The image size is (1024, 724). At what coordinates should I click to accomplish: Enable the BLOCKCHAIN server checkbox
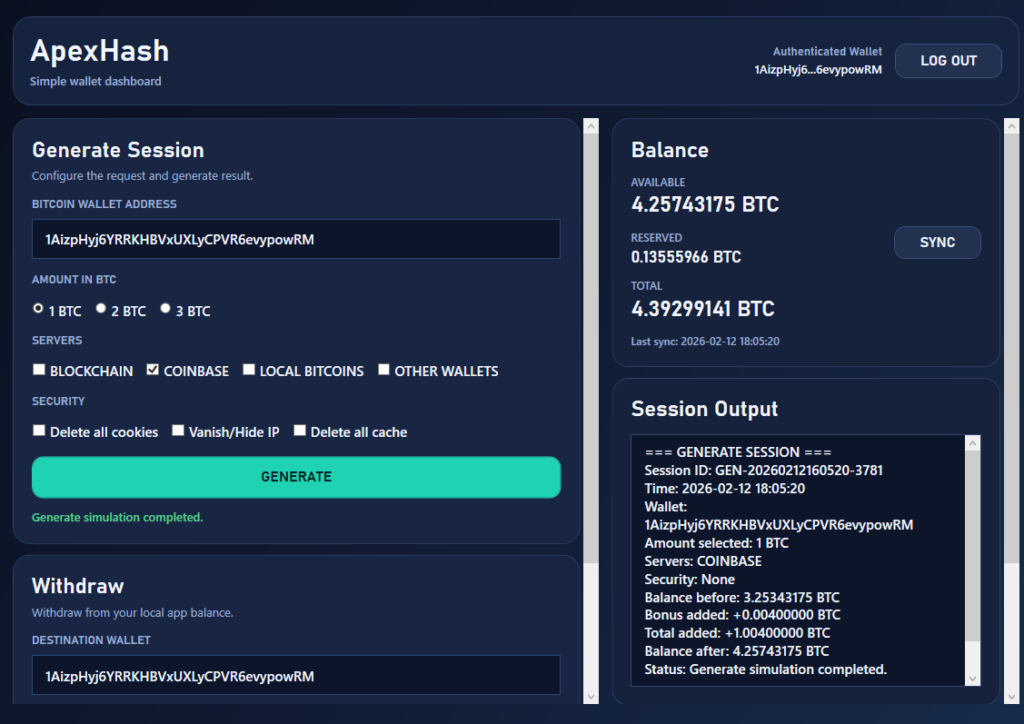pos(40,370)
